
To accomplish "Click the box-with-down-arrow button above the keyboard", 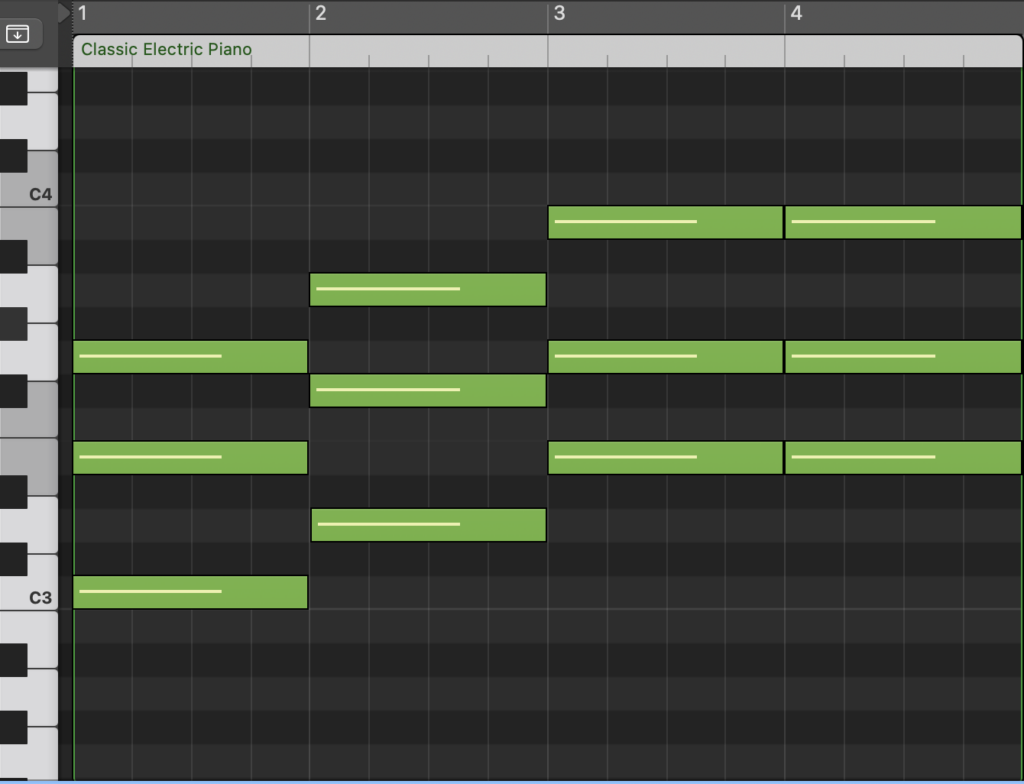I will (x=18, y=33).
